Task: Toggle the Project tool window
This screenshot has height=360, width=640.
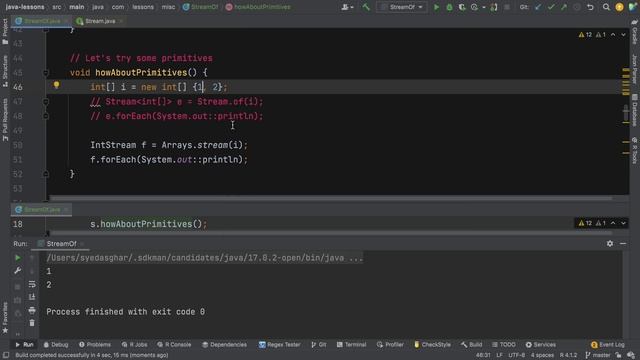Action: pos(5,31)
